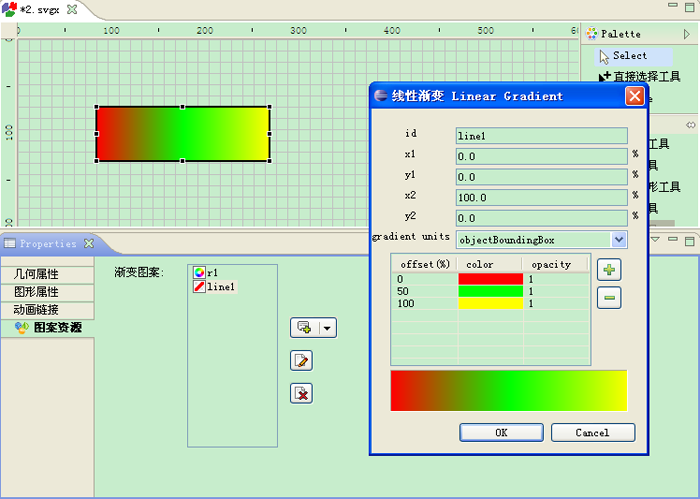Click the id field containing line1
The height and width of the screenshot is (499, 700).
[542, 136]
